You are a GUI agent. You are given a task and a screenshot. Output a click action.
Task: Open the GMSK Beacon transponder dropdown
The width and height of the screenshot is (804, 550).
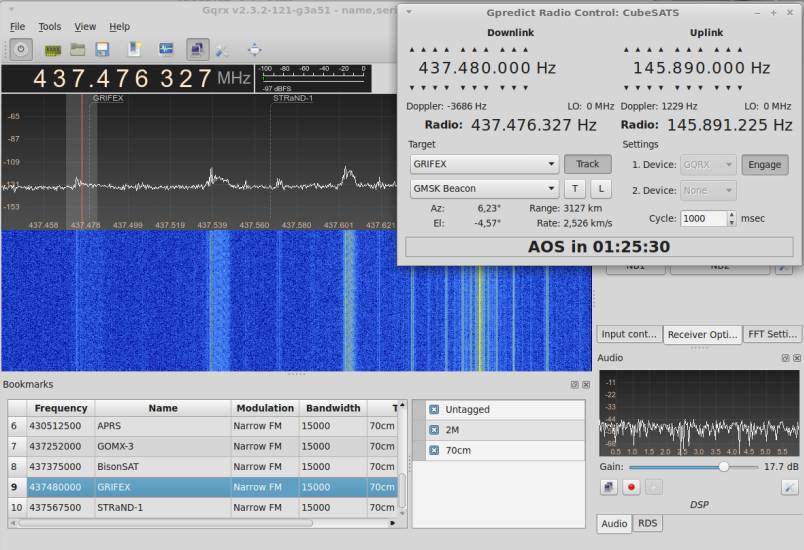484,189
